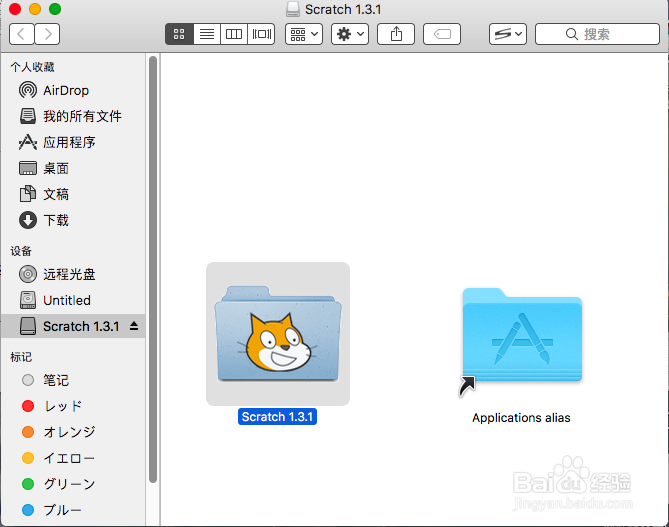Open AirDrop in the sidebar
Screen dimensions: 669x527
point(73,90)
